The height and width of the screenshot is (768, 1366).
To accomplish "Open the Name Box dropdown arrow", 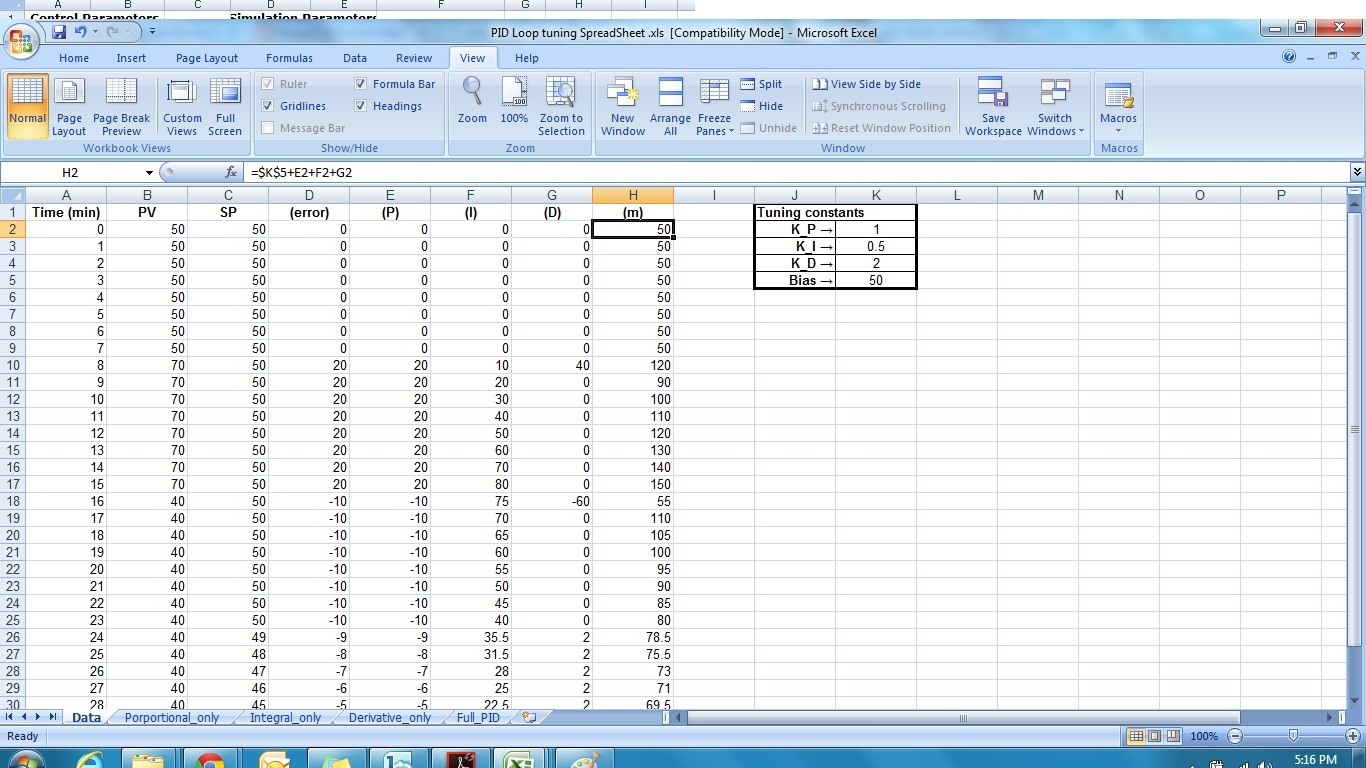I will [x=149, y=173].
